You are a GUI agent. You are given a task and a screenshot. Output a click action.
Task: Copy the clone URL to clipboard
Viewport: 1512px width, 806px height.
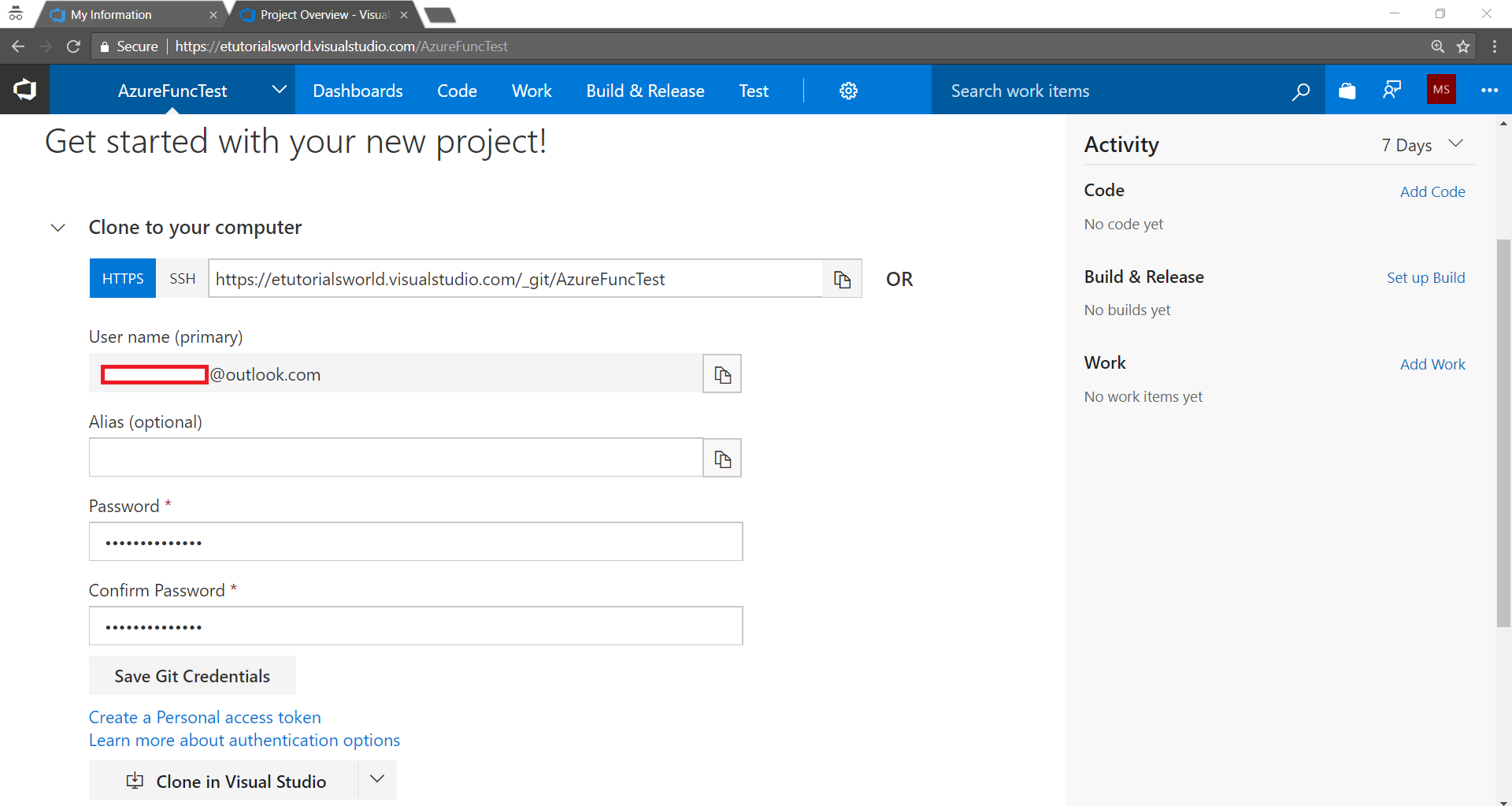click(x=842, y=279)
